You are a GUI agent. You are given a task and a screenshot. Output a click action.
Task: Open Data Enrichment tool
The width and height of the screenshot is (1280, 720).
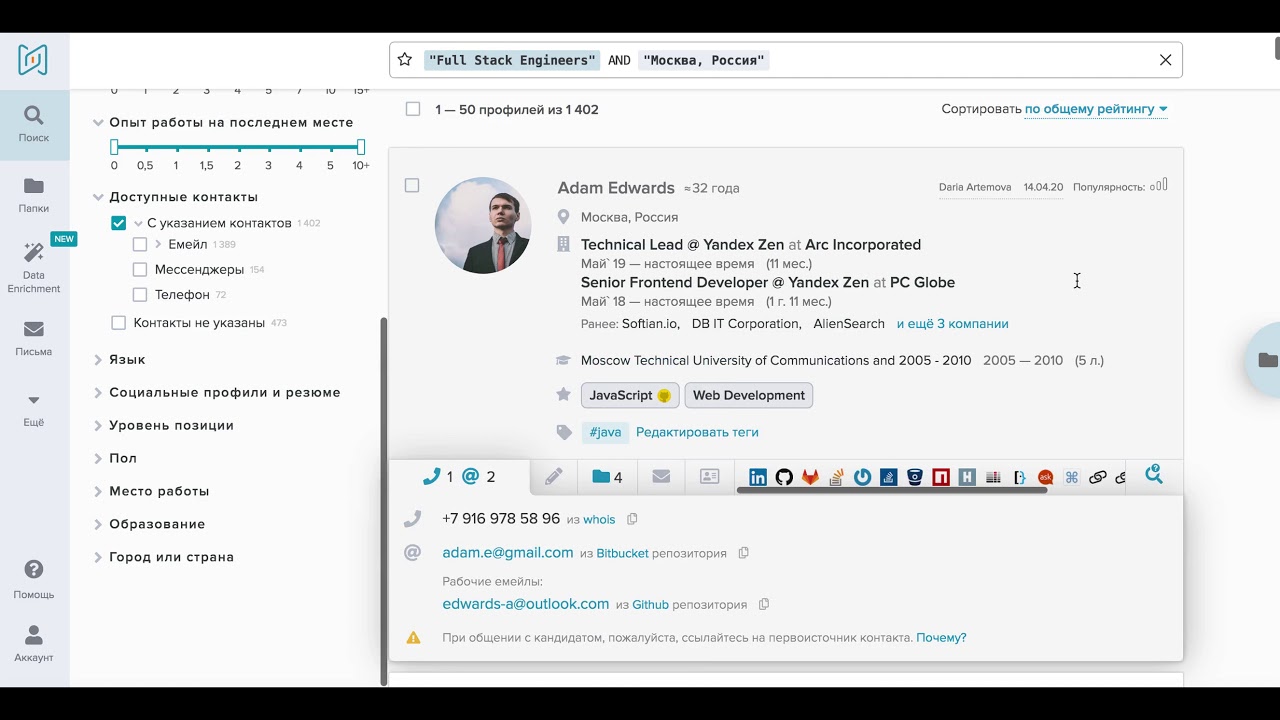pos(34,268)
